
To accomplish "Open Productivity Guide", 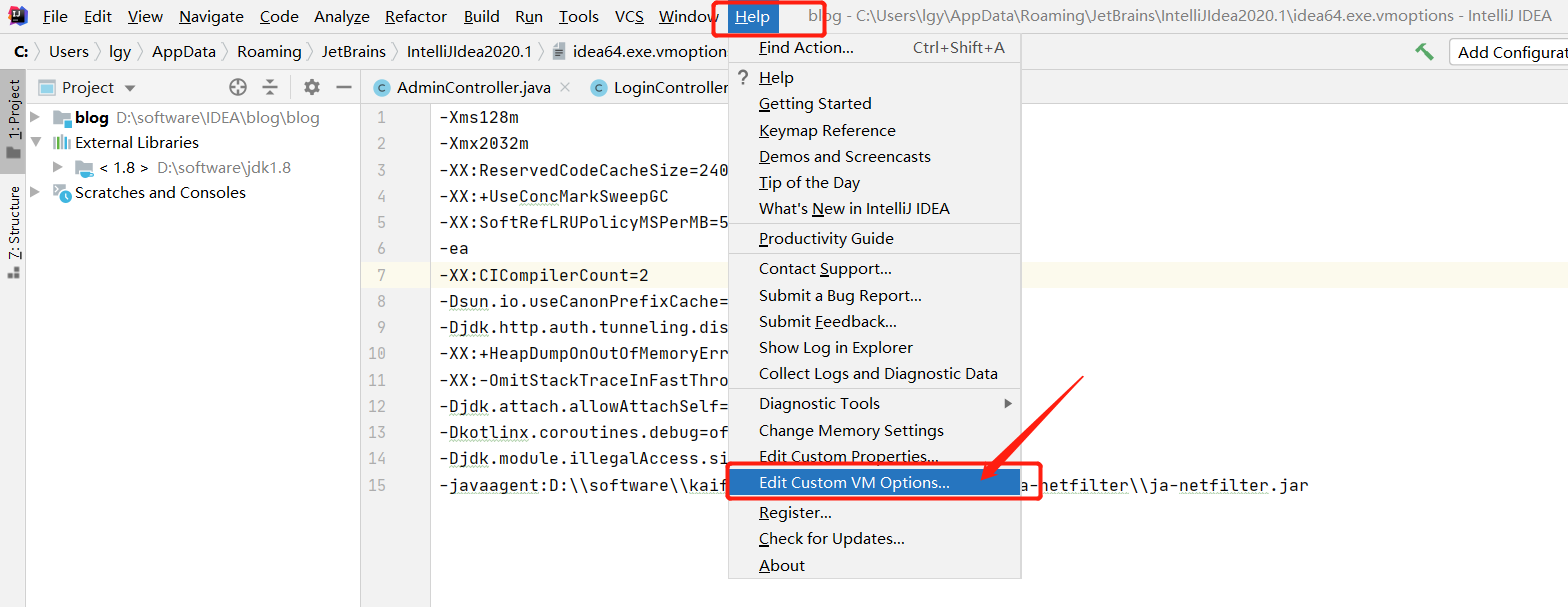I will (874, 239).
